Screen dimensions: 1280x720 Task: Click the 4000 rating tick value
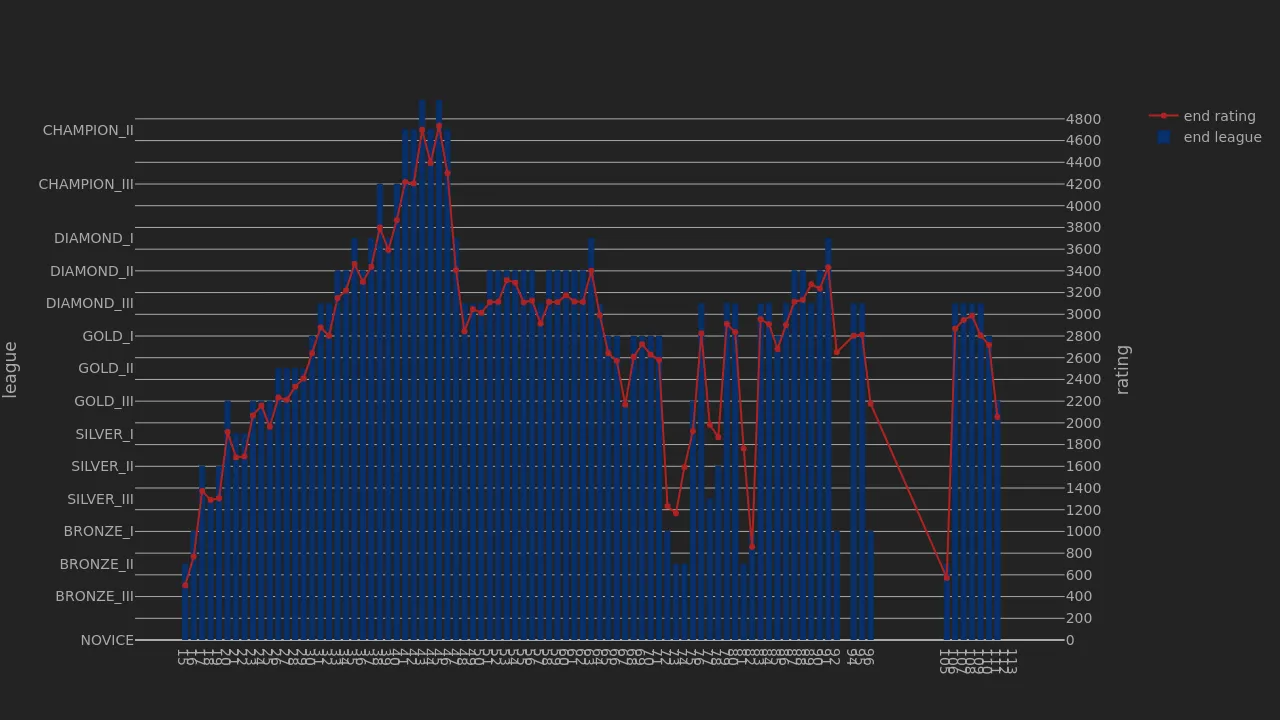point(1084,206)
